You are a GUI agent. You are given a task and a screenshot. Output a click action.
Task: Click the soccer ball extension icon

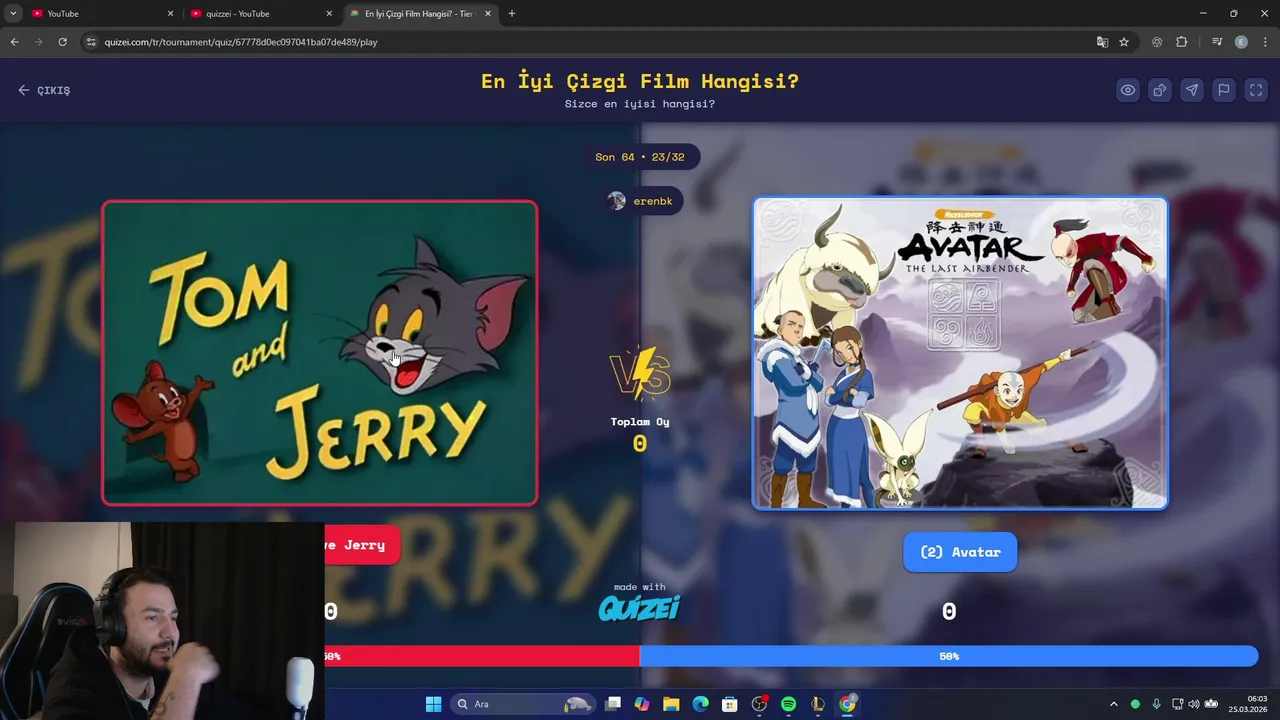point(1157,42)
